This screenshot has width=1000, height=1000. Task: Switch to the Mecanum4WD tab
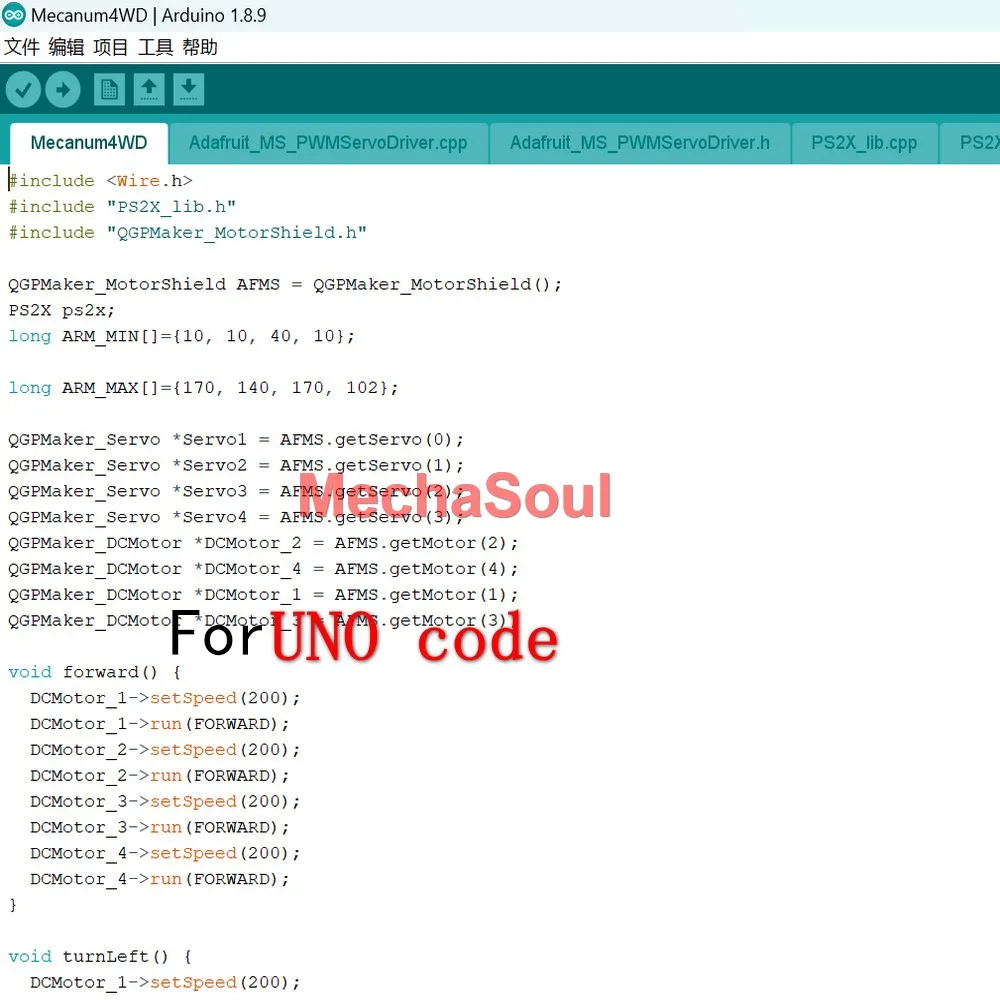click(89, 143)
